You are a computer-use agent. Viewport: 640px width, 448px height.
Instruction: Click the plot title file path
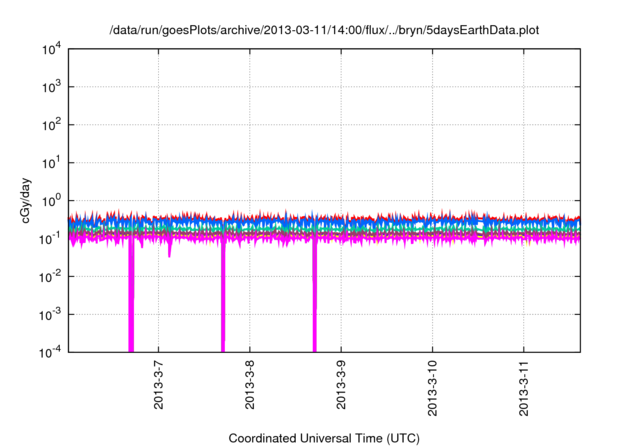click(324, 30)
